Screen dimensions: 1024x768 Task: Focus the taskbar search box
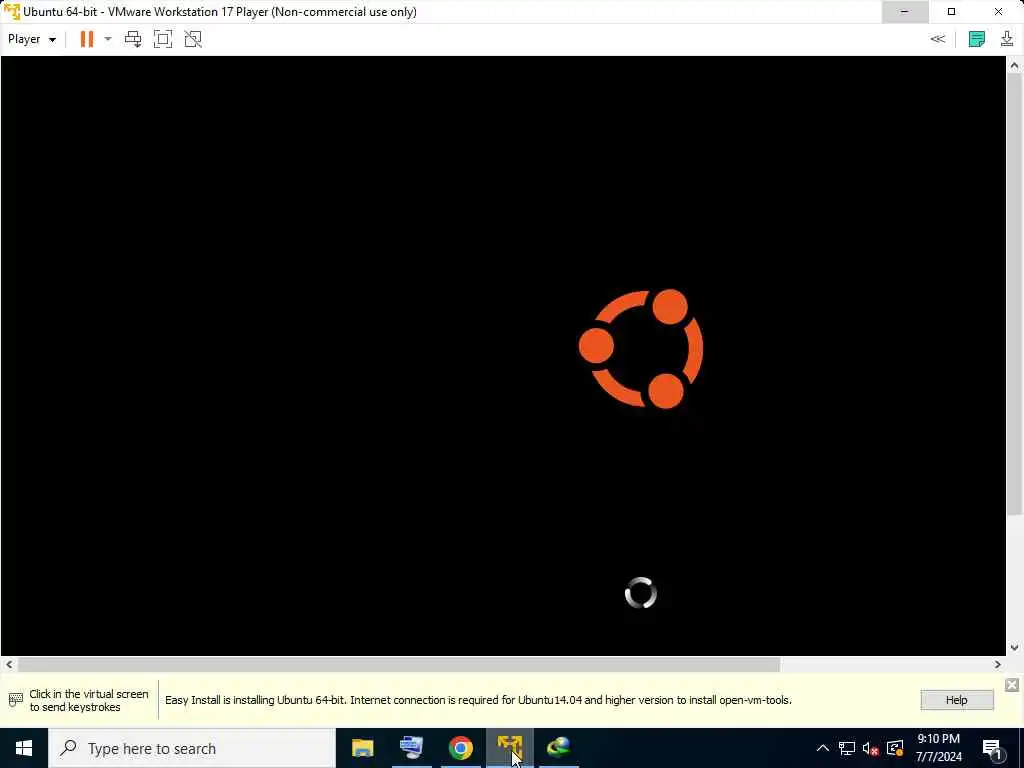191,748
